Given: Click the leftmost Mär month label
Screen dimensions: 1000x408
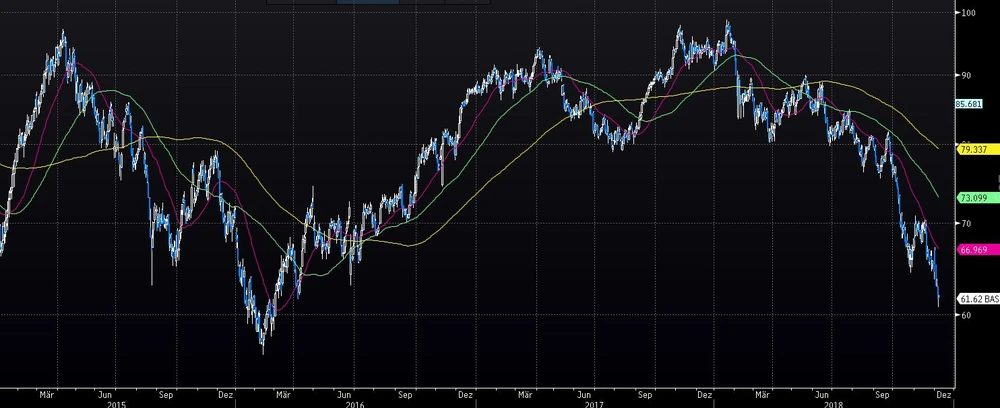Looking at the screenshot, I should pos(47,393).
